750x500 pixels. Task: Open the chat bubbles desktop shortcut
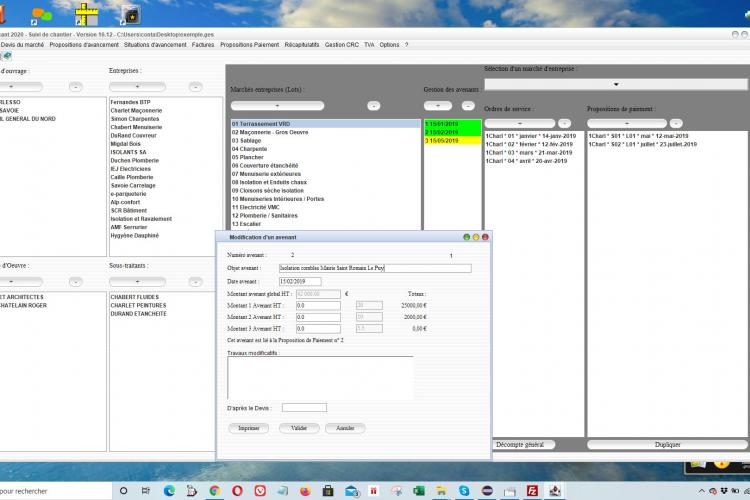click(x=42, y=15)
